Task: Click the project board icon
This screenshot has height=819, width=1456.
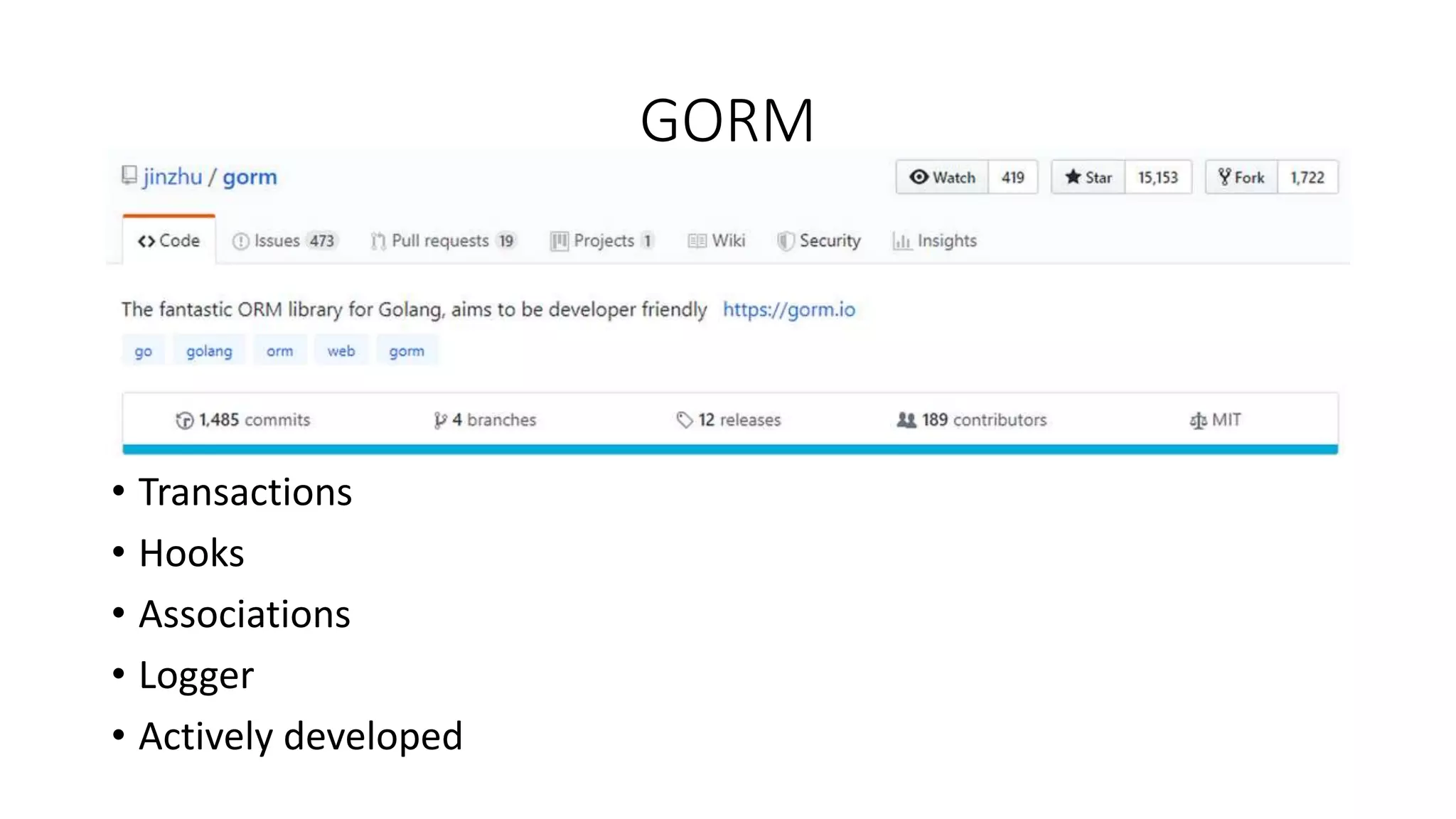Action: click(560, 242)
